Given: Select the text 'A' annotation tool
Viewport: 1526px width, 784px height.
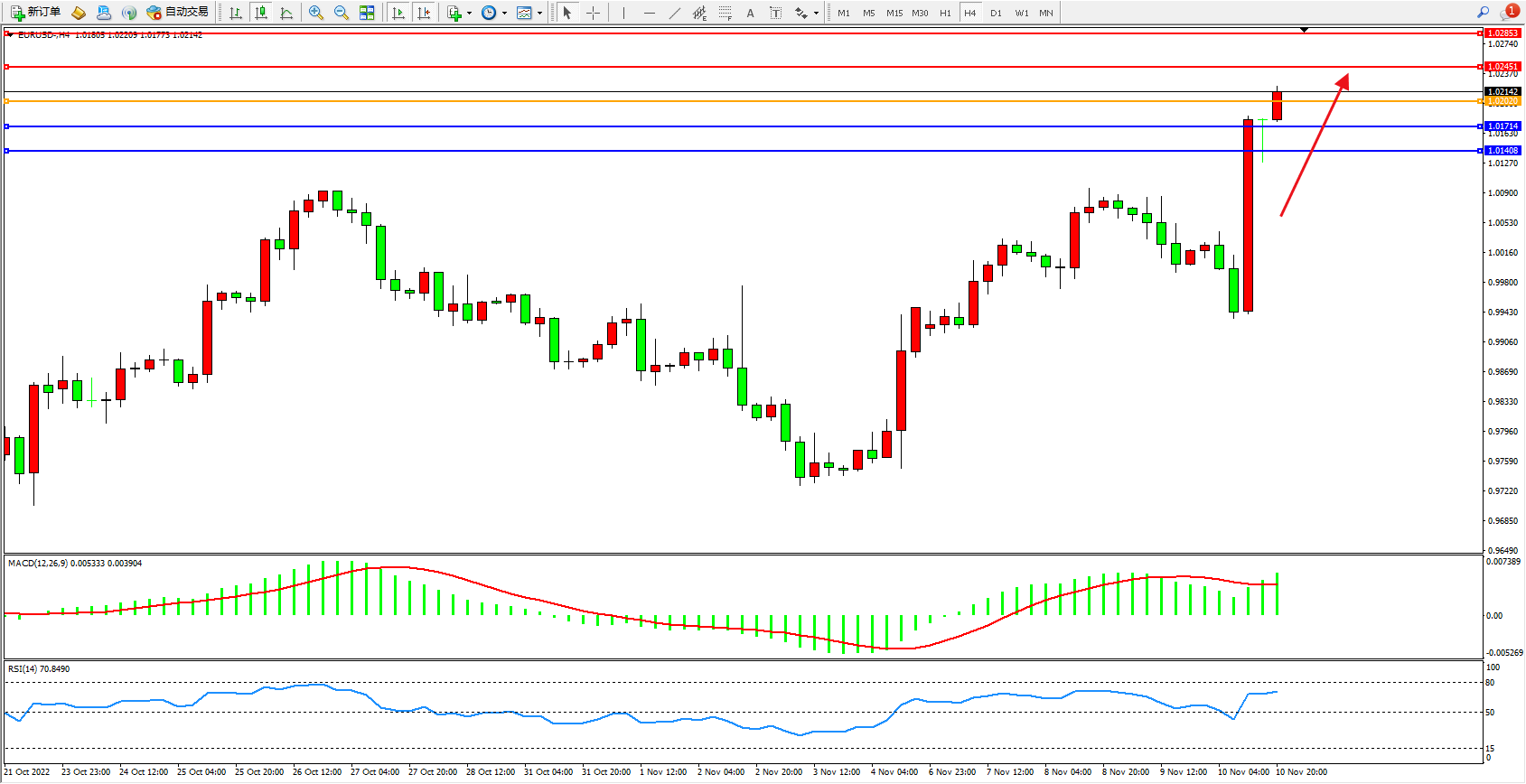Looking at the screenshot, I should [x=750, y=13].
